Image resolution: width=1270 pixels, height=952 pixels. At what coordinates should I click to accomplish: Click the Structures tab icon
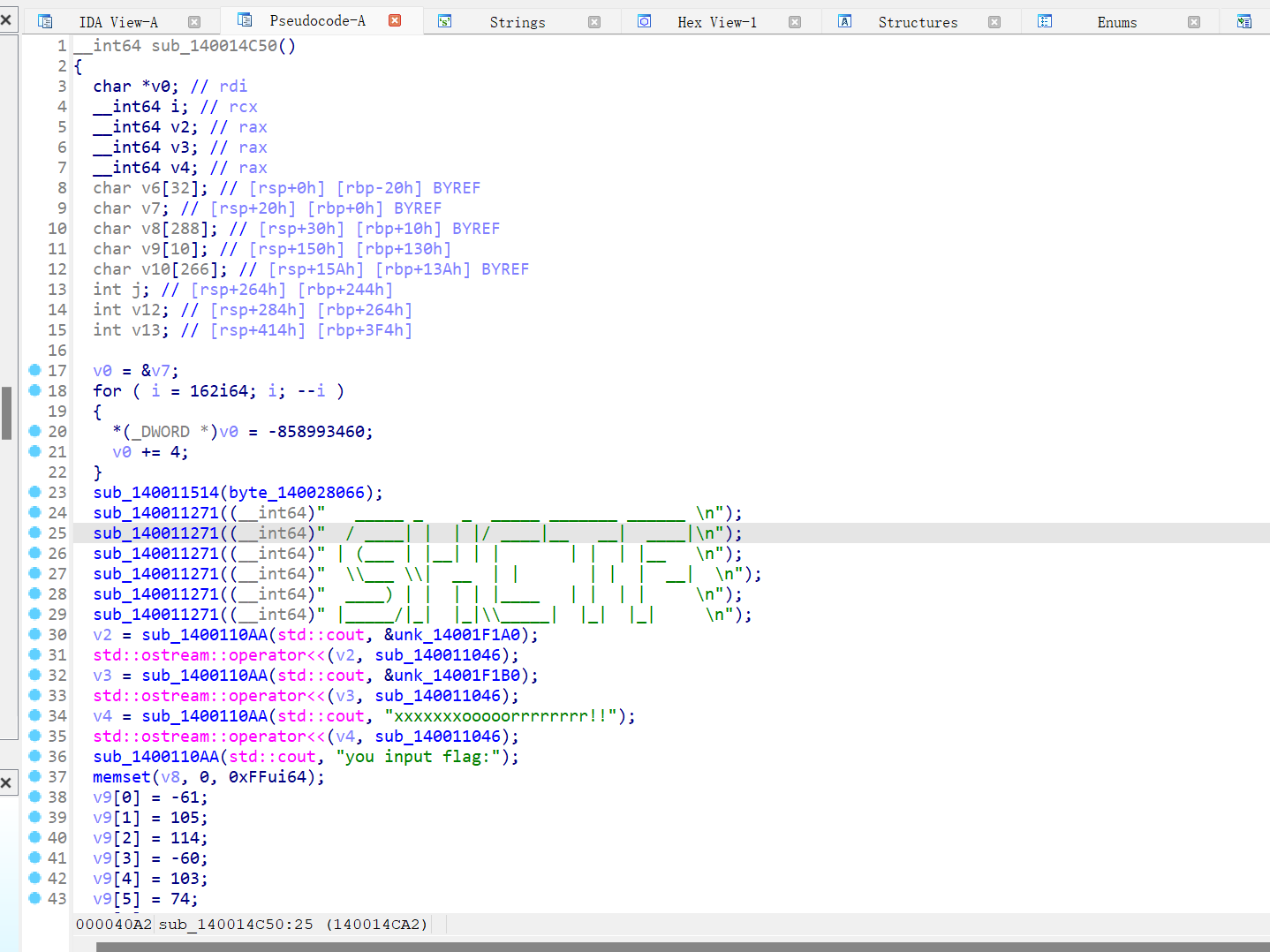coord(845,21)
